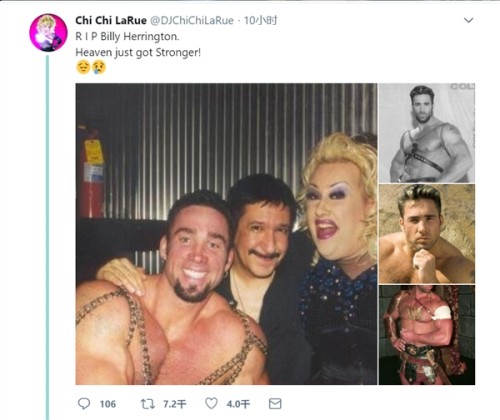Click the 4.0千 likes count
Screen dimensions: 500x420
coord(238,404)
